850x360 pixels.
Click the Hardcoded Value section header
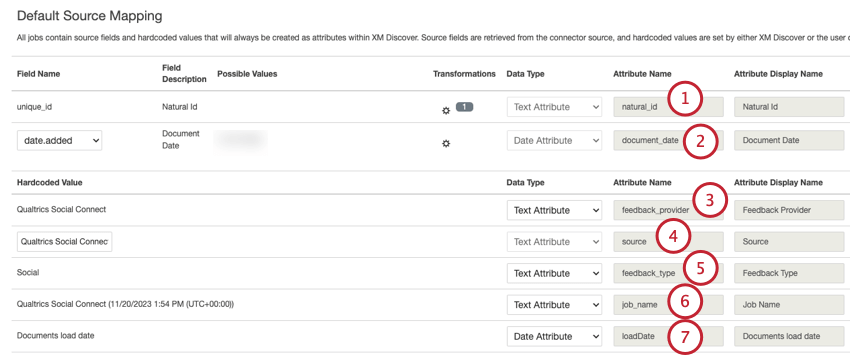50,183
